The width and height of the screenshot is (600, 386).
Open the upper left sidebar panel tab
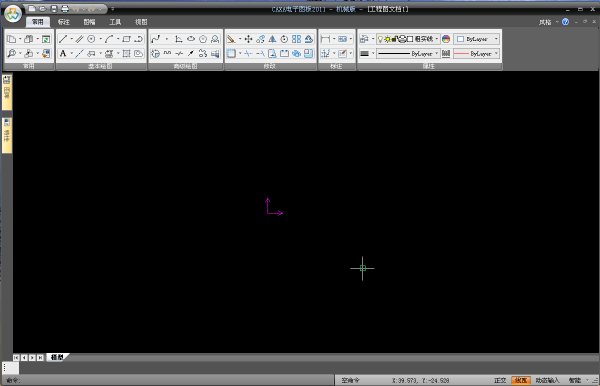(x=7, y=92)
